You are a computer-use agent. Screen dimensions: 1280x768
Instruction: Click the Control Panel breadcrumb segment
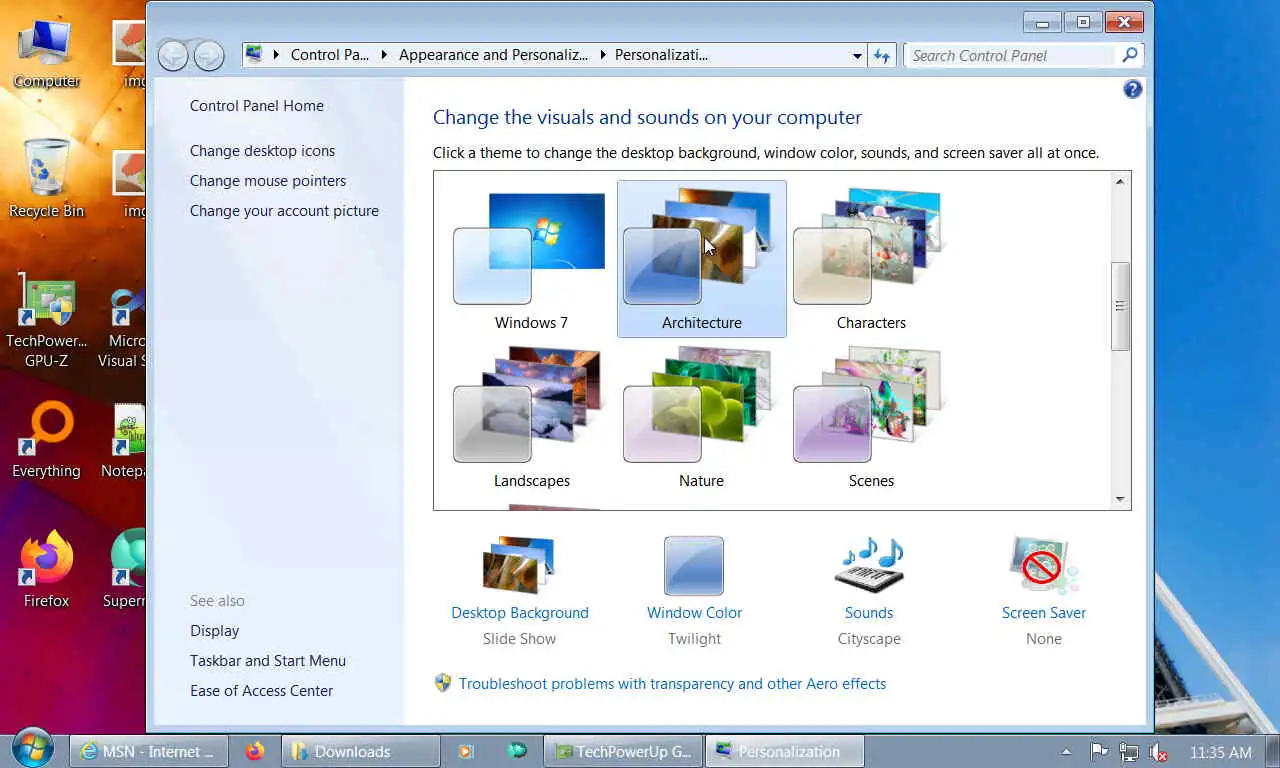tap(330, 55)
